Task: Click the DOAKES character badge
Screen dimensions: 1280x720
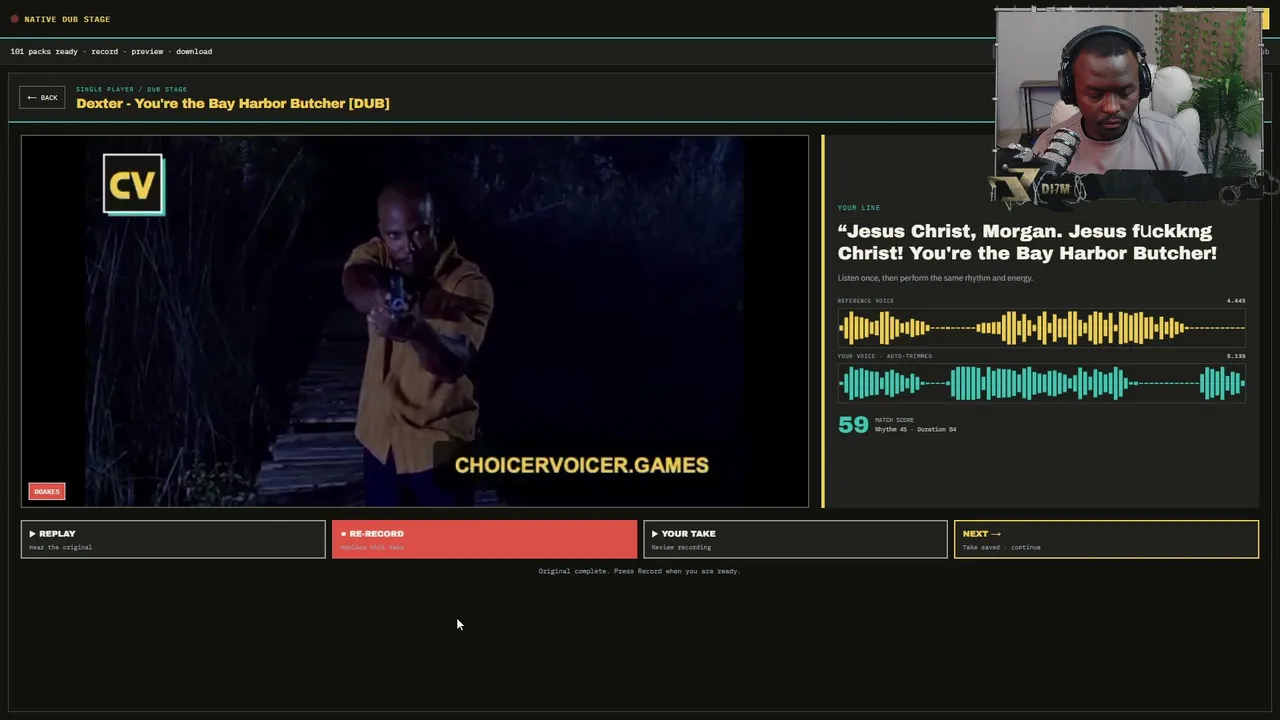Action: point(47,491)
